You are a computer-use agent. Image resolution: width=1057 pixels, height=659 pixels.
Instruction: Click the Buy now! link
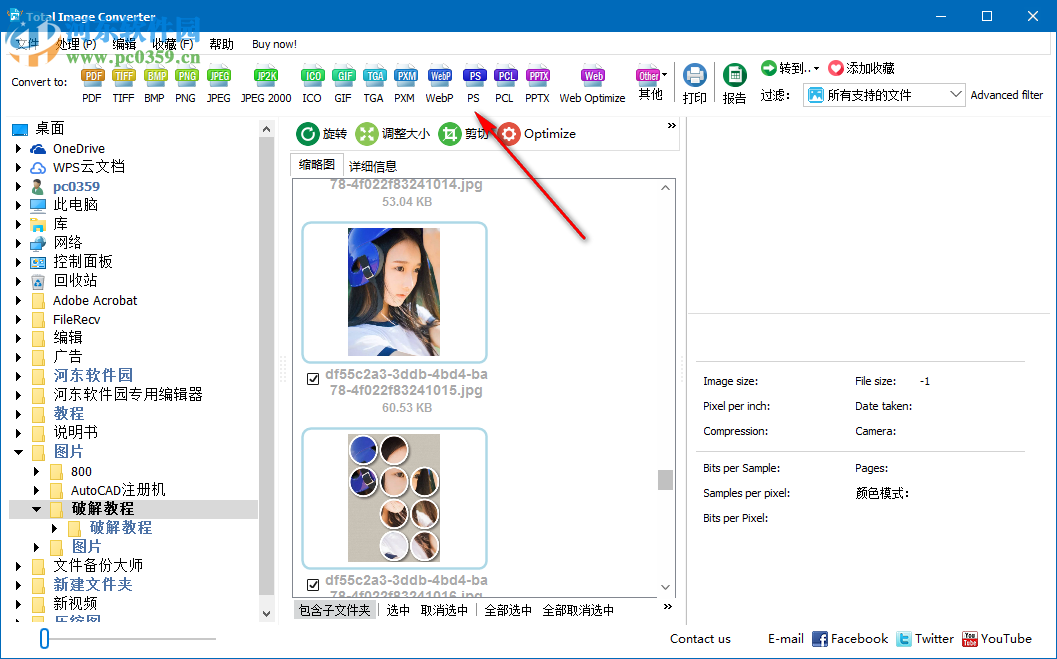coord(274,43)
